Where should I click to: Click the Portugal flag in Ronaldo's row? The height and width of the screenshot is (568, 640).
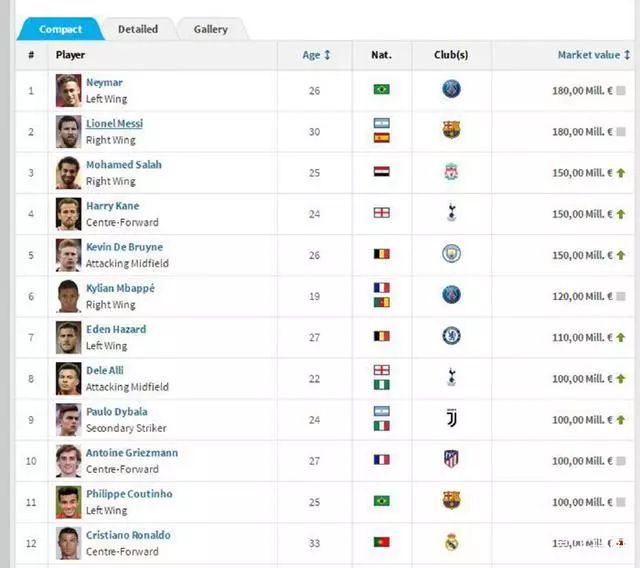tap(382, 542)
